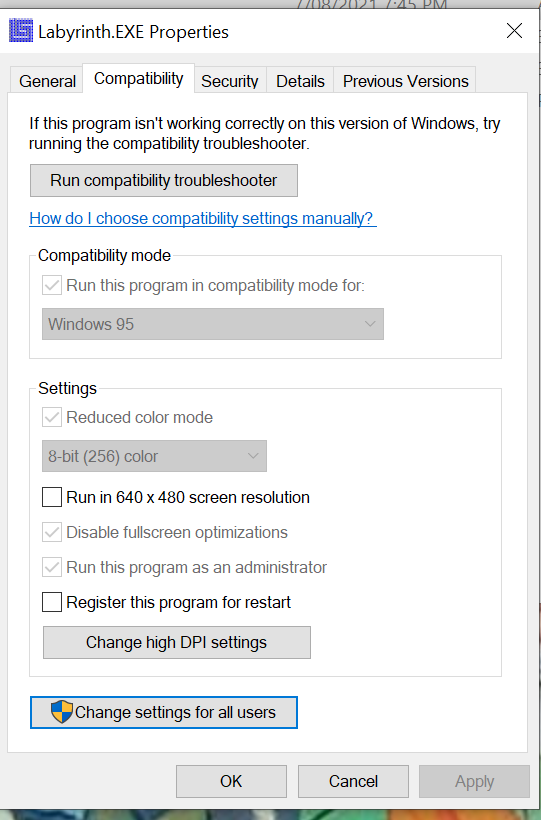This screenshot has width=541, height=820.
Task: Toggle Run this program as an administrator
Action: (52, 567)
